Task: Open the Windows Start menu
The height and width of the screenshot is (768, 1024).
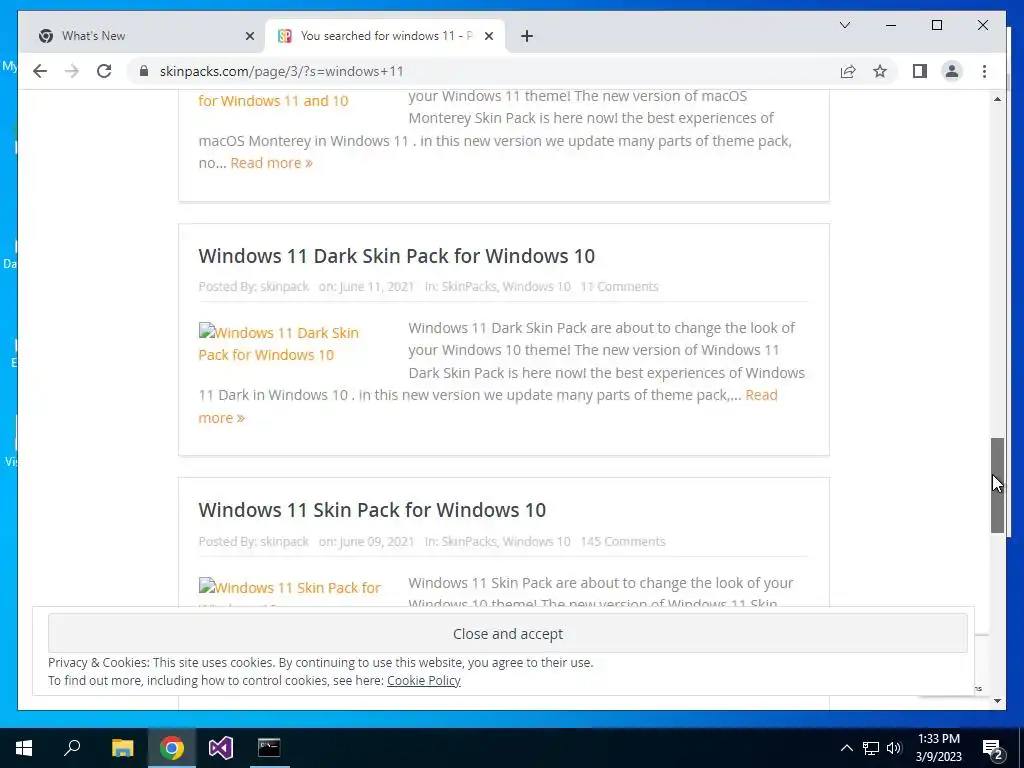Action: 24,748
